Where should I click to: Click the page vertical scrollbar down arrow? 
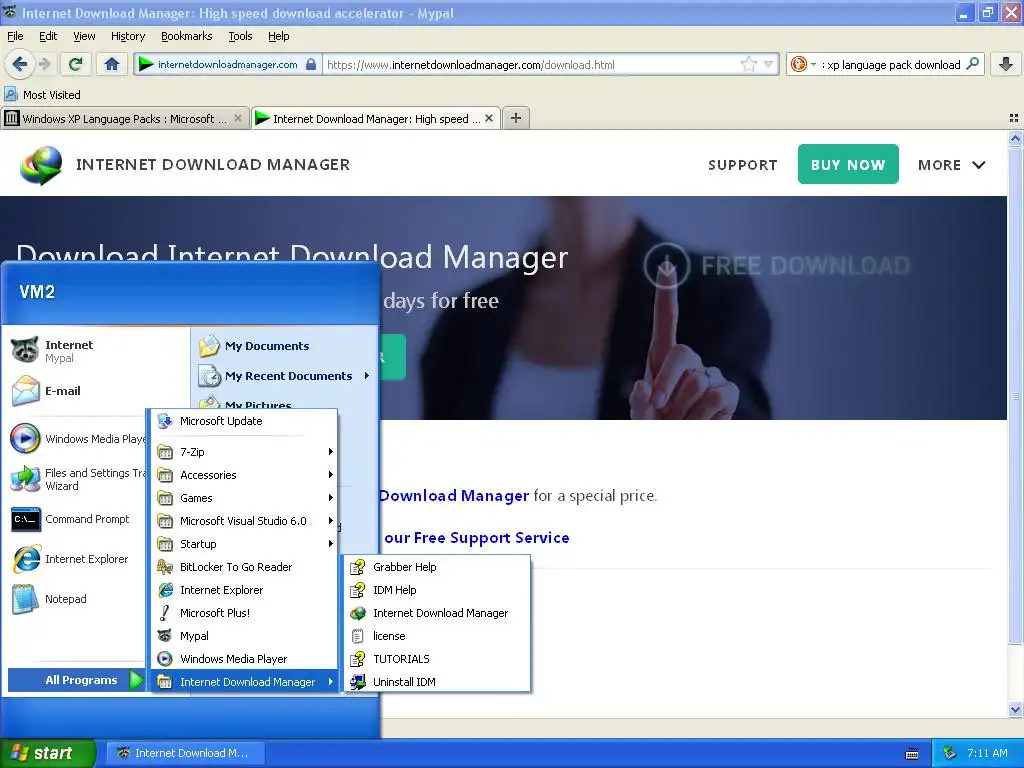point(1015,710)
